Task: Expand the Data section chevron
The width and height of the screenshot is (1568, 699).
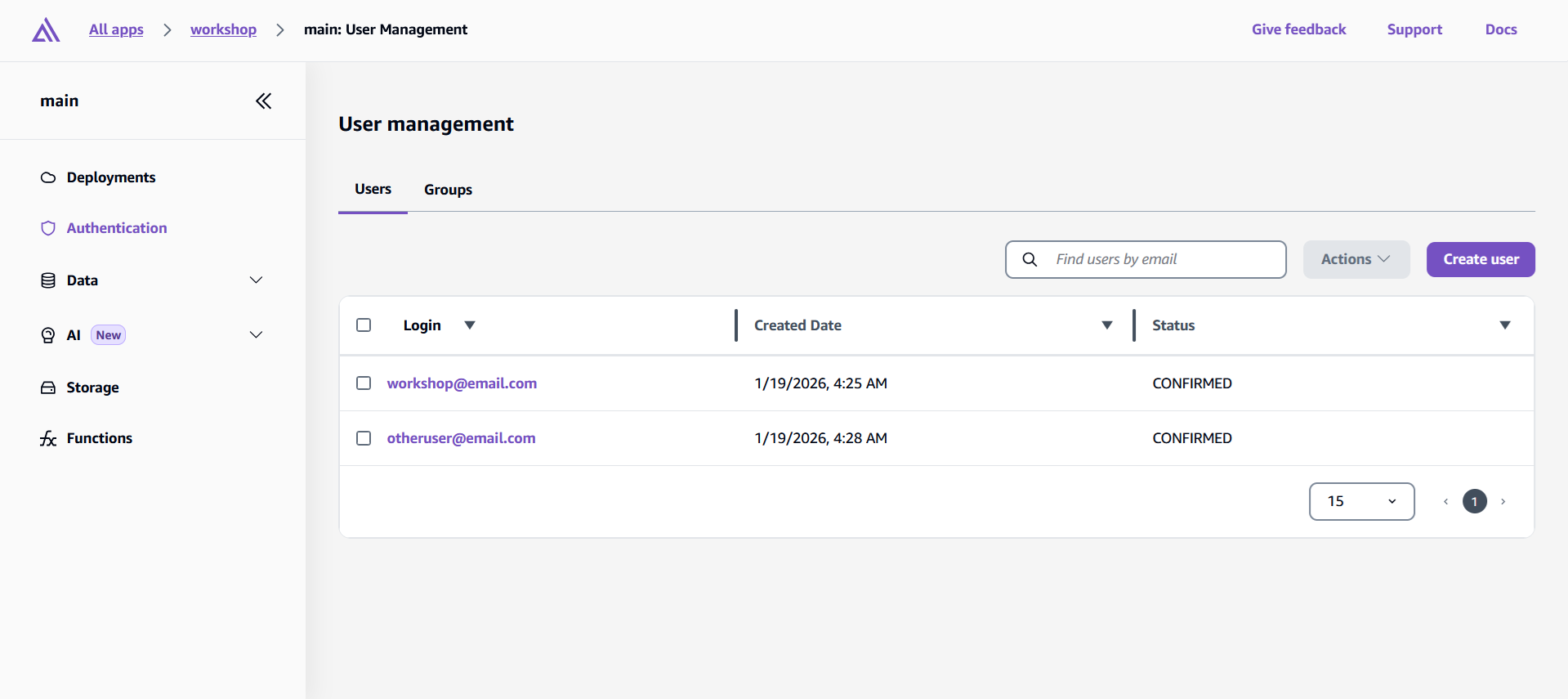Action: (x=256, y=280)
